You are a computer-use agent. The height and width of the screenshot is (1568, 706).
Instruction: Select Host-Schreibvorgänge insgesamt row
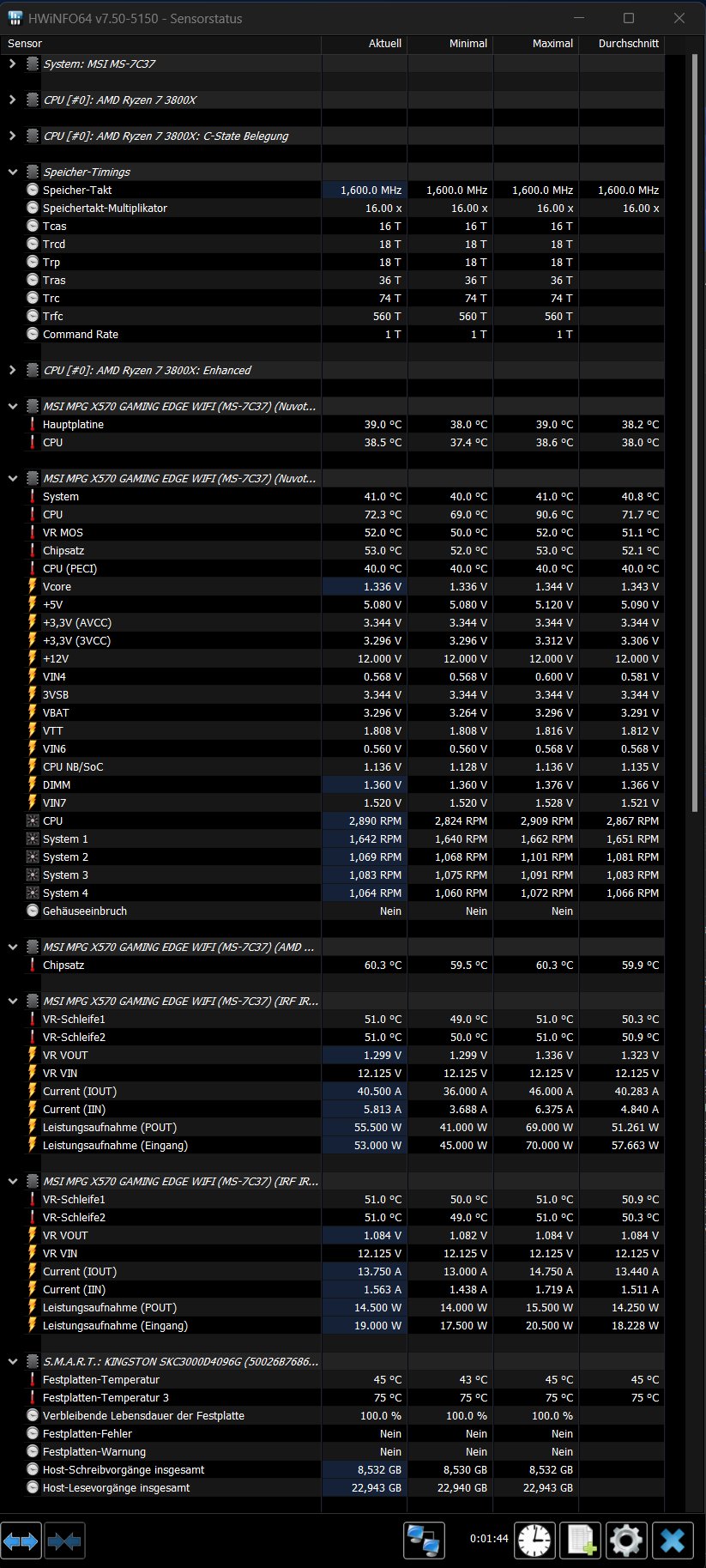332,1469
